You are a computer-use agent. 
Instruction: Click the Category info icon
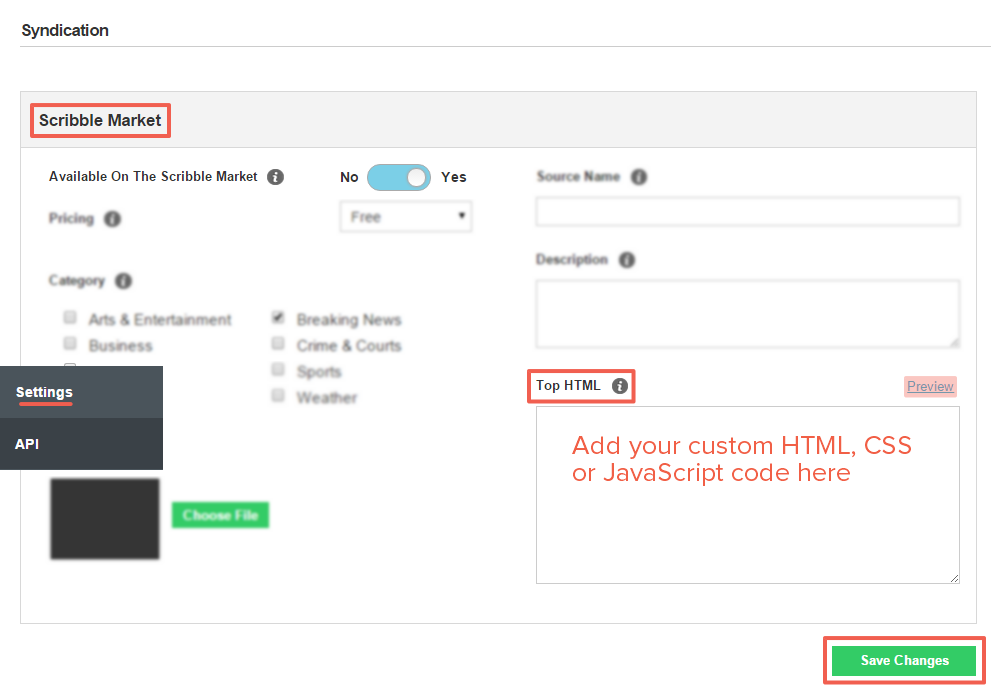tap(123, 281)
